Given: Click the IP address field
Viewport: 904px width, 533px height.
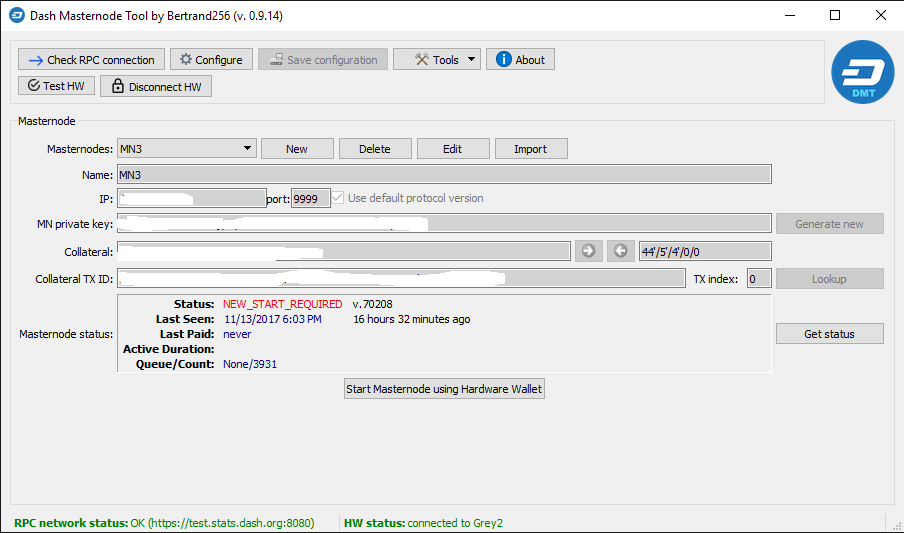Looking at the screenshot, I should (x=191, y=198).
